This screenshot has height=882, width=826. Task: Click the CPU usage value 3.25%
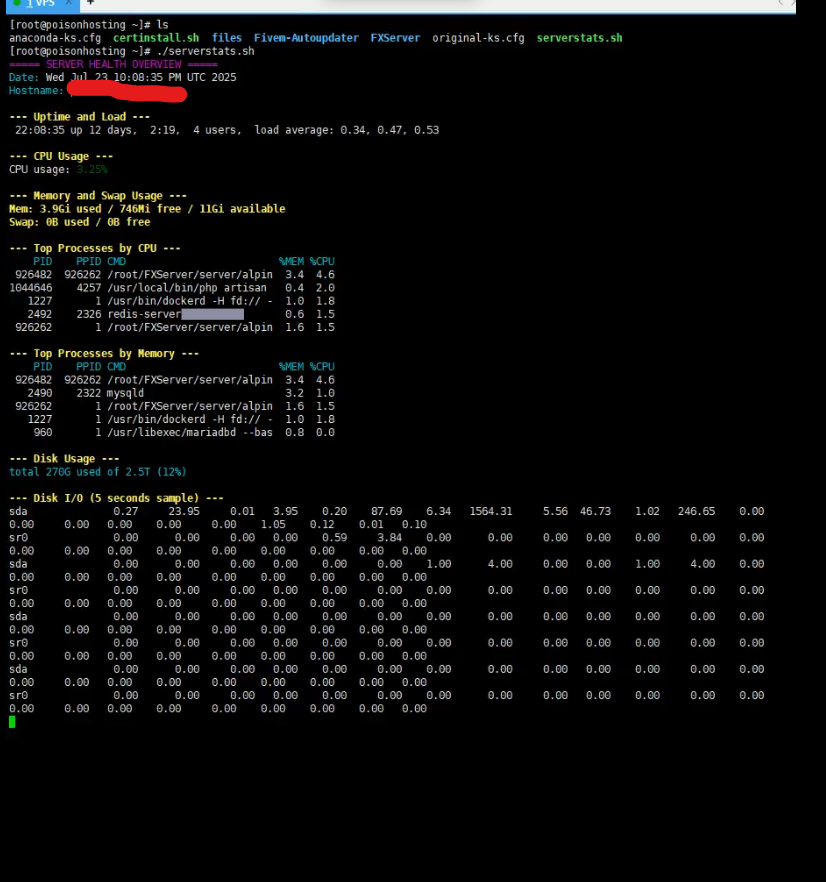[92, 169]
